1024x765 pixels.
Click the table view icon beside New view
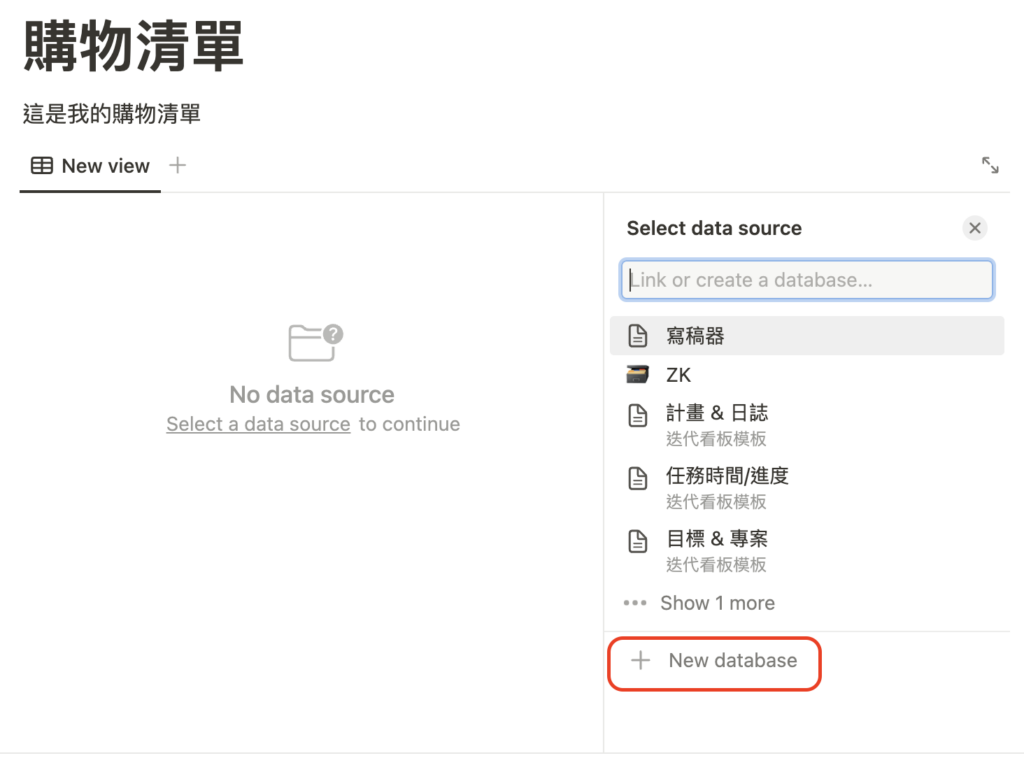(x=41, y=167)
